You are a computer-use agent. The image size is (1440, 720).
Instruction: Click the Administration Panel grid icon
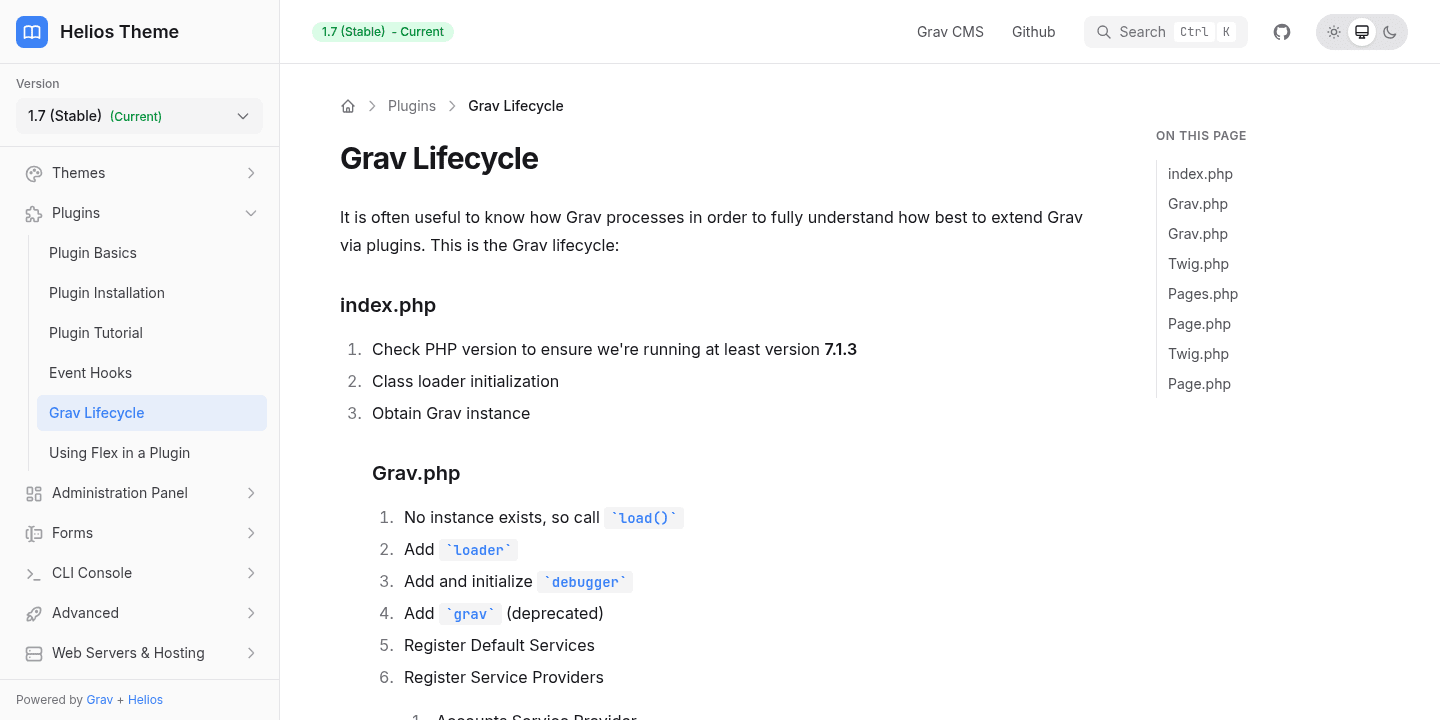tap(34, 493)
